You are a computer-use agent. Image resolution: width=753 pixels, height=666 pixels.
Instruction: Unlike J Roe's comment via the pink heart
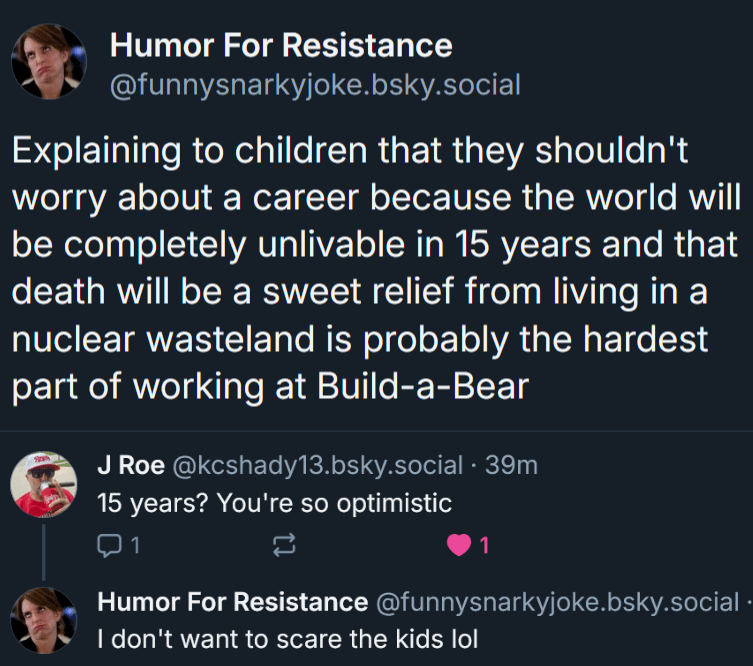[459, 546]
